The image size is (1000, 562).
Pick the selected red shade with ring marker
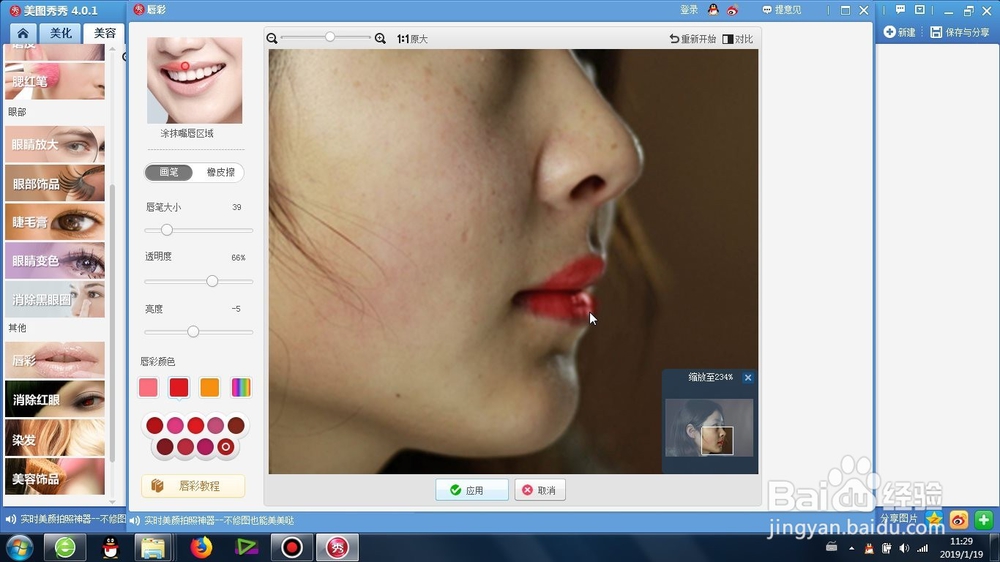point(225,447)
